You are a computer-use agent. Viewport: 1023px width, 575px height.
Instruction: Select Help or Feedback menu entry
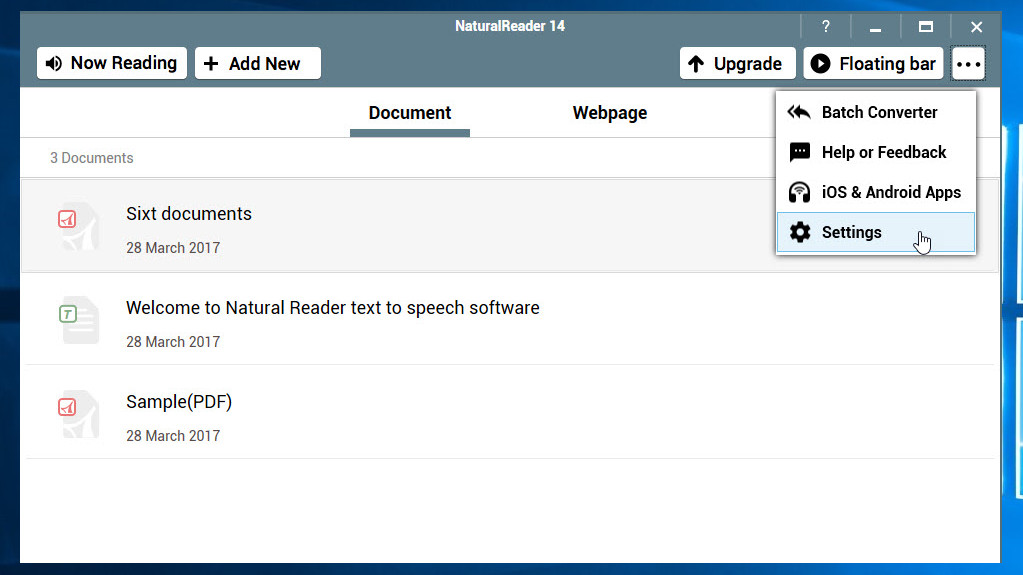click(876, 152)
